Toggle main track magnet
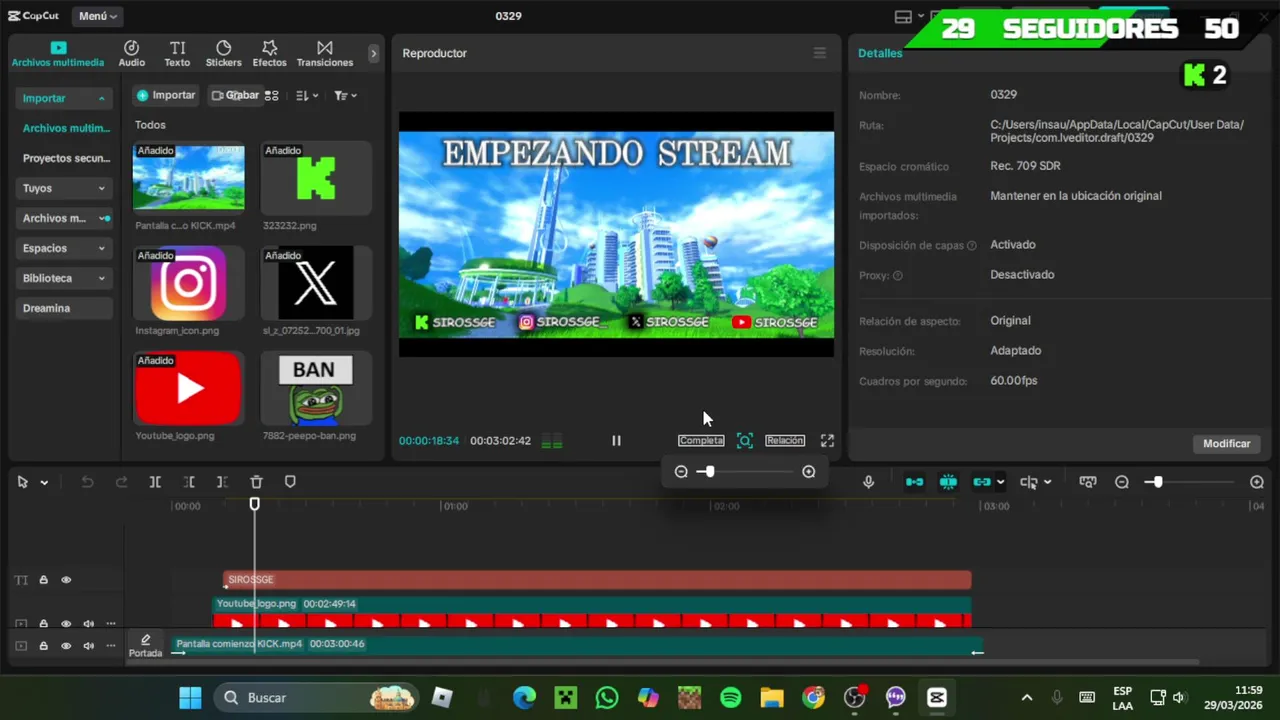Image resolution: width=1280 pixels, height=720 pixels. click(x=914, y=482)
